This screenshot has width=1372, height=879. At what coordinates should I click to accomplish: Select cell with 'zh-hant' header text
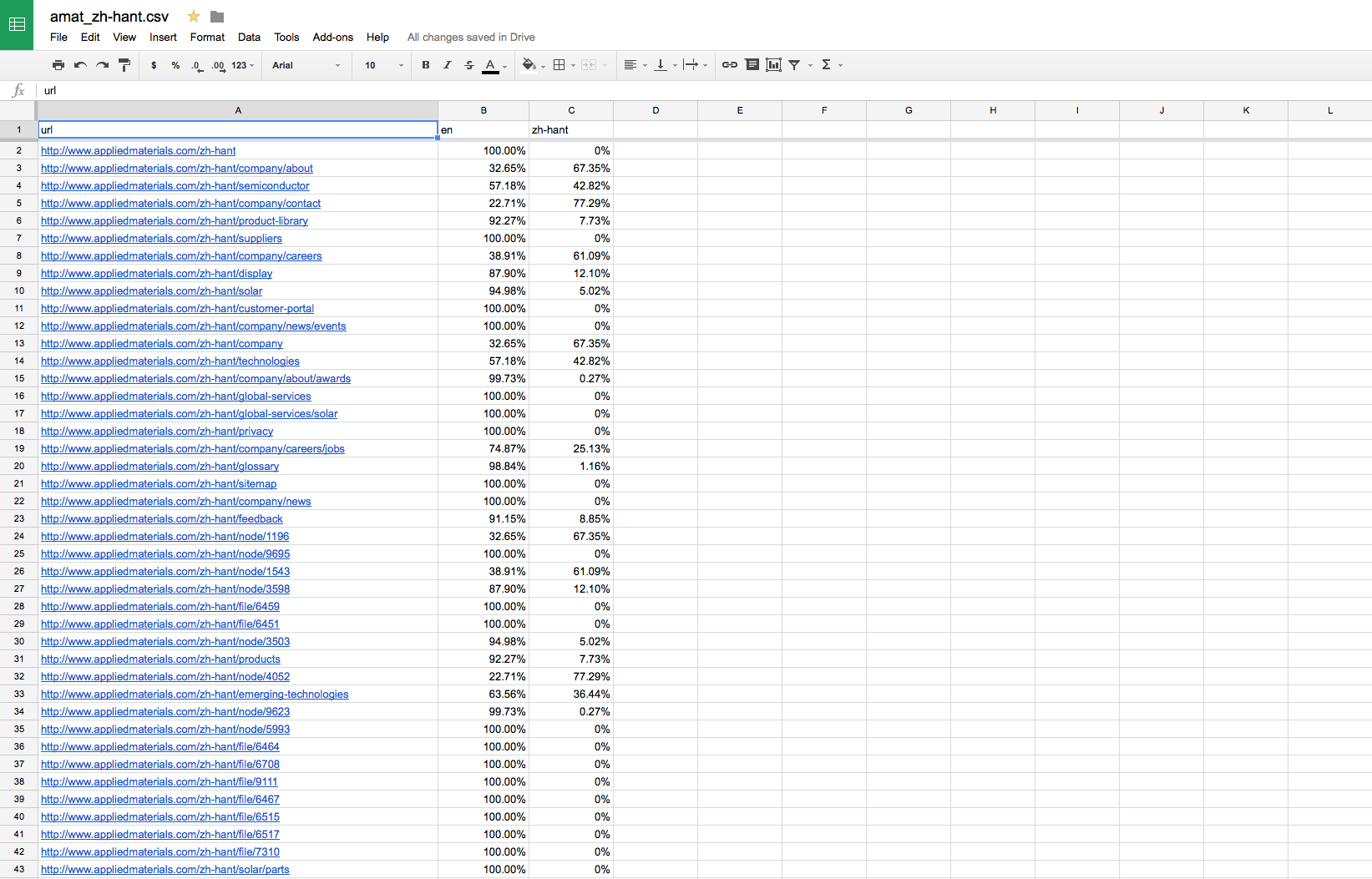click(x=571, y=129)
